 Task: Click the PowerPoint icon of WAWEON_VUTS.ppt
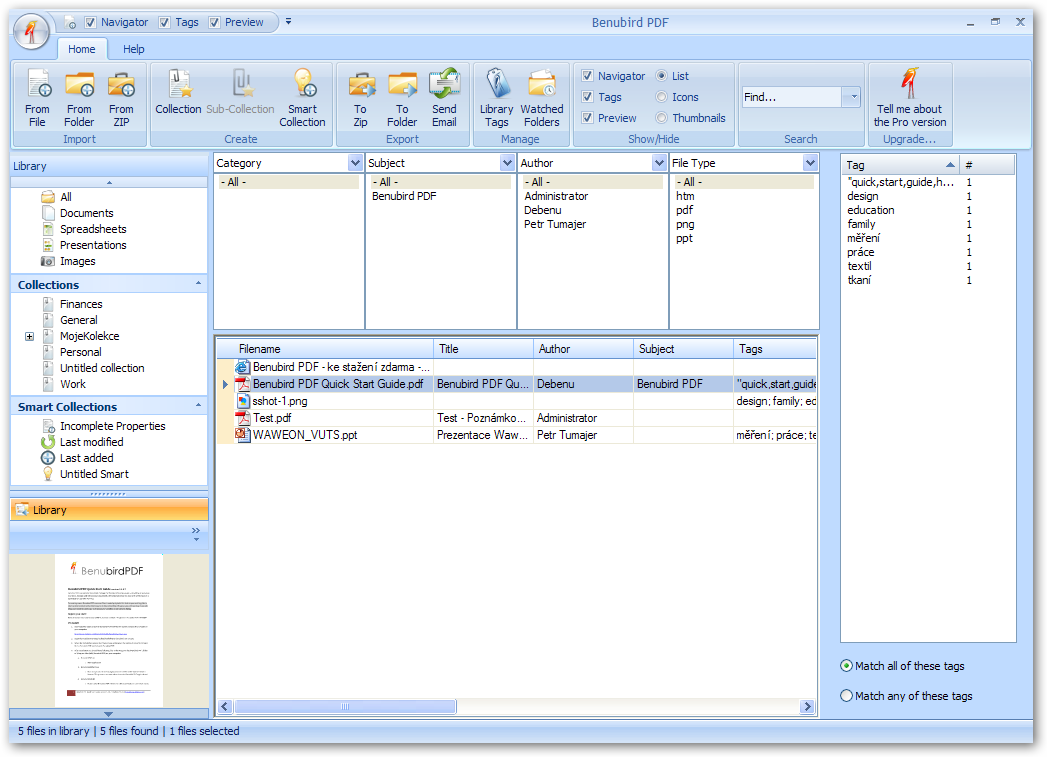[242, 435]
